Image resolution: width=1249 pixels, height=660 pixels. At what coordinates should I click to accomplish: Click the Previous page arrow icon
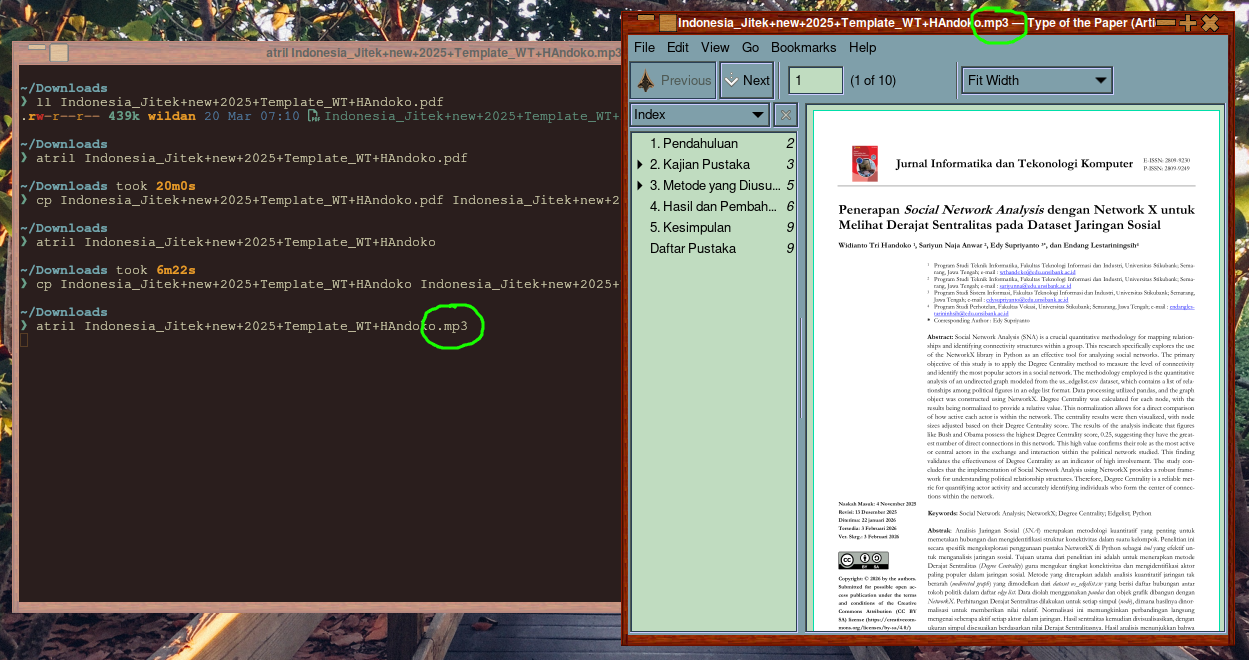coord(647,81)
